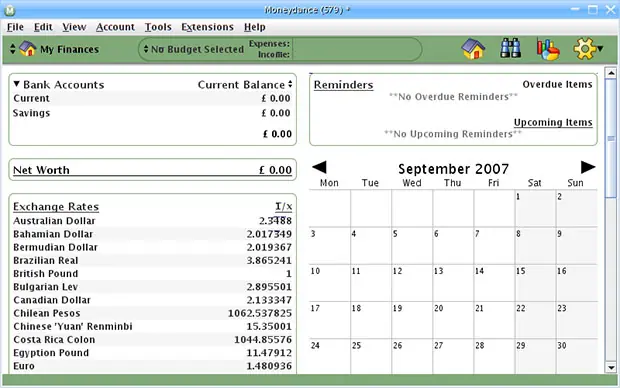This screenshot has width=620, height=388.
Task: Click the Brazilian Real rate row
Action: pyautogui.click(x=152, y=260)
